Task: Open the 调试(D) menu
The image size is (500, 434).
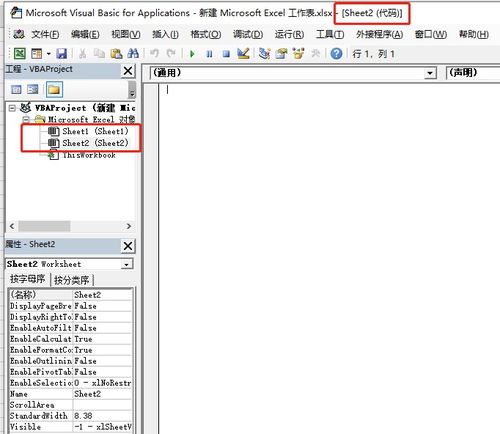Action: 248,34
